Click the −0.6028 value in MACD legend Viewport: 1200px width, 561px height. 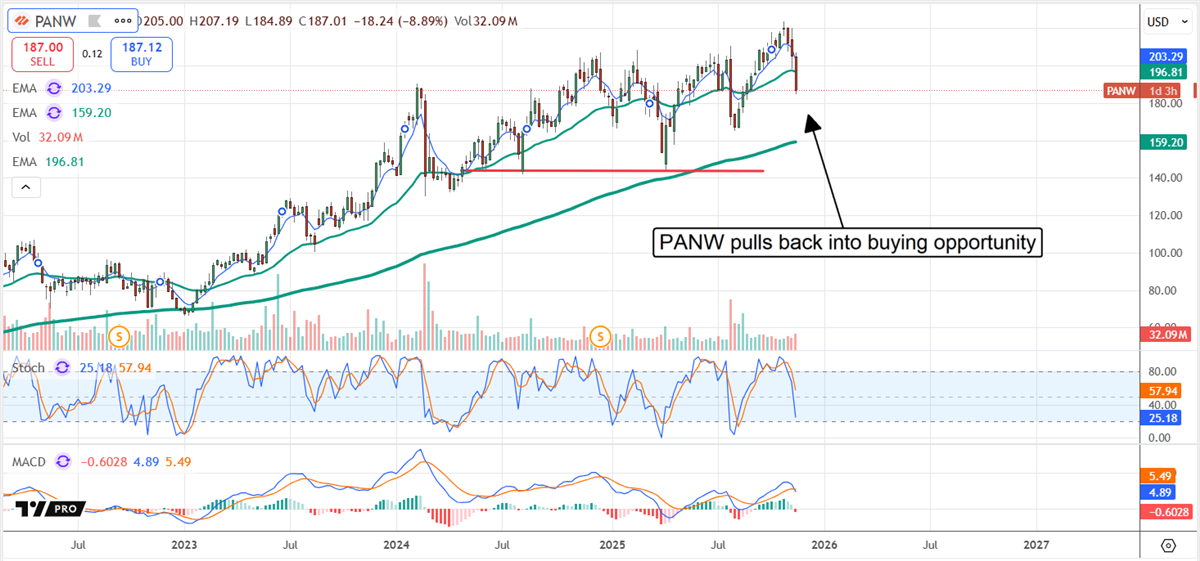[x=104, y=460]
